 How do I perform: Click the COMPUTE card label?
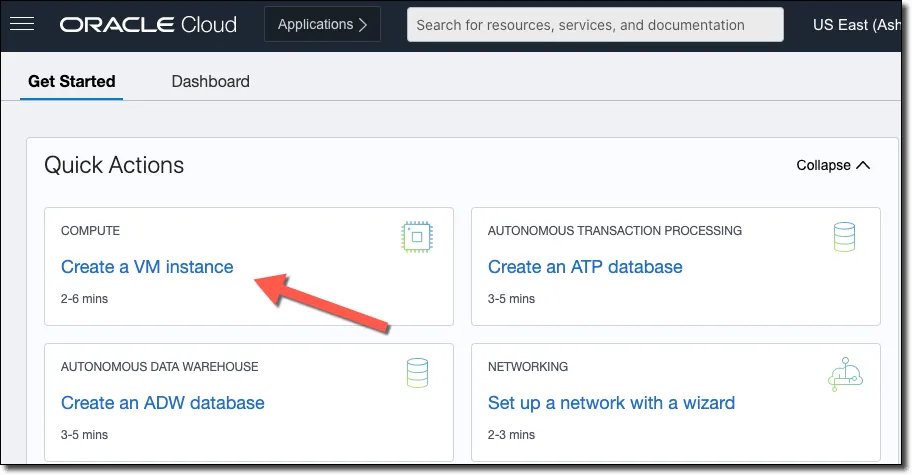point(90,231)
